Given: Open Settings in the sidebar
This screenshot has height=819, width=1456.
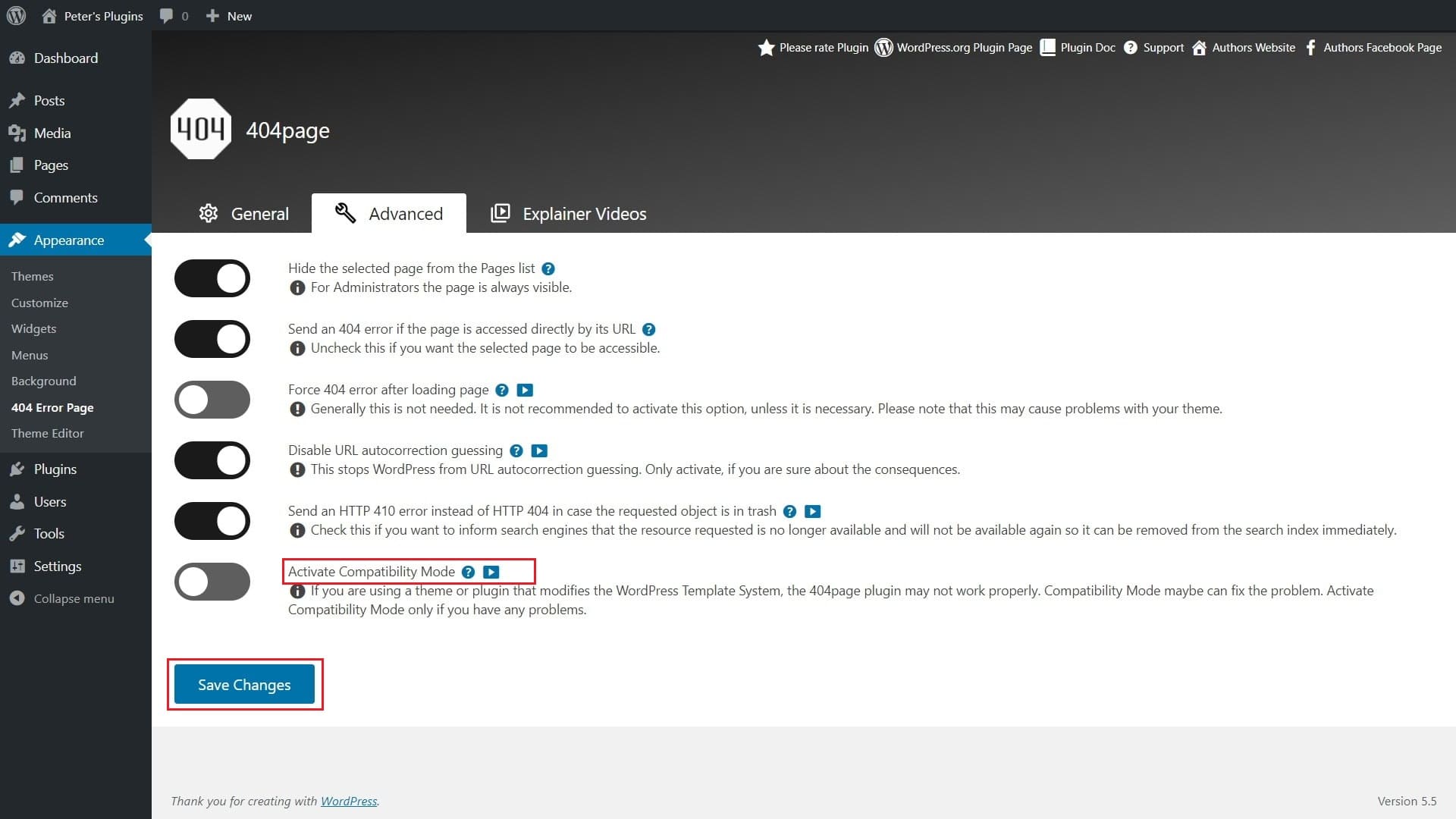Looking at the screenshot, I should [76, 566].
